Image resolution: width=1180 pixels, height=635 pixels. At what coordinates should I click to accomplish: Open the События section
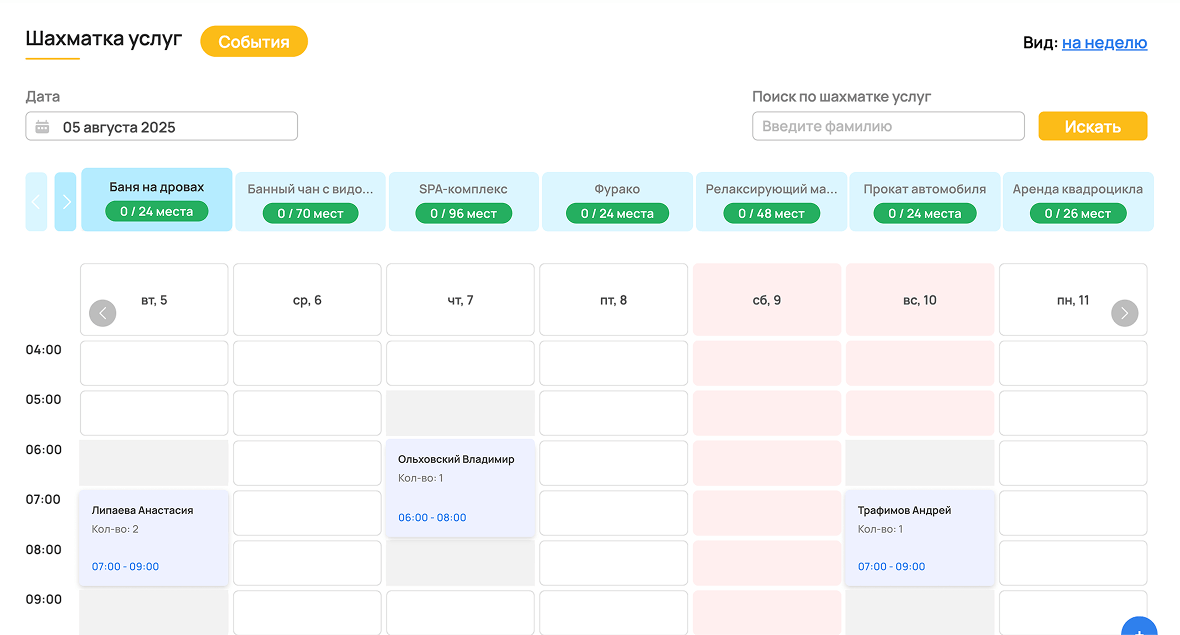pyautogui.click(x=254, y=42)
